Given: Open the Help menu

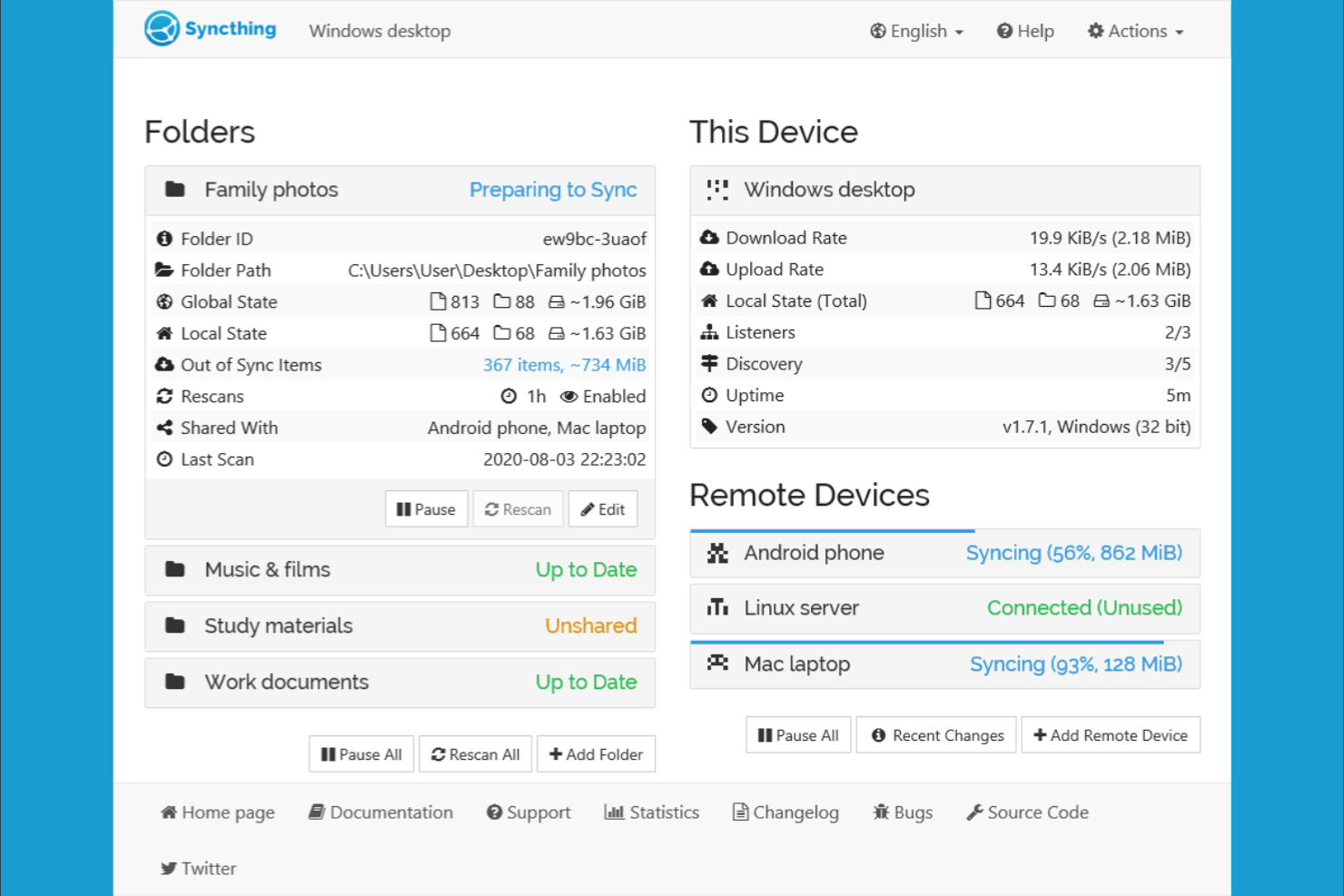Looking at the screenshot, I should [1024, 31].
